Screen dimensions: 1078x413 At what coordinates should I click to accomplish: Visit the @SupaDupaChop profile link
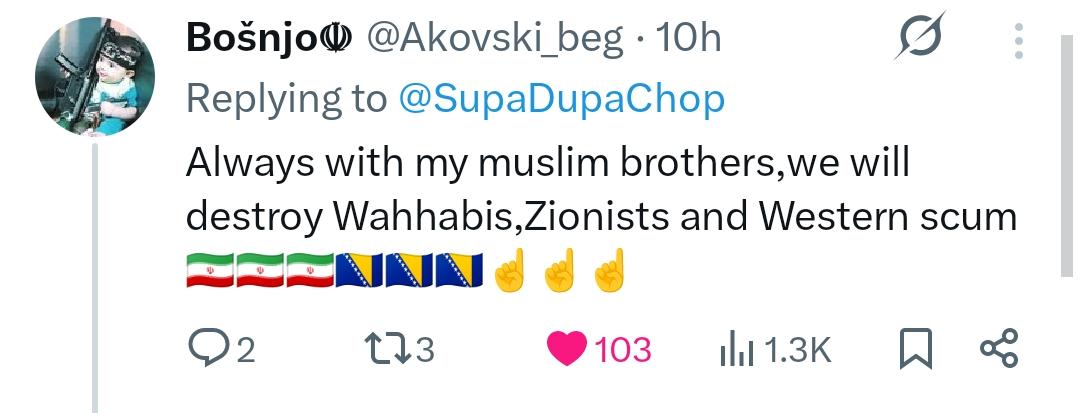click(562, 100)
